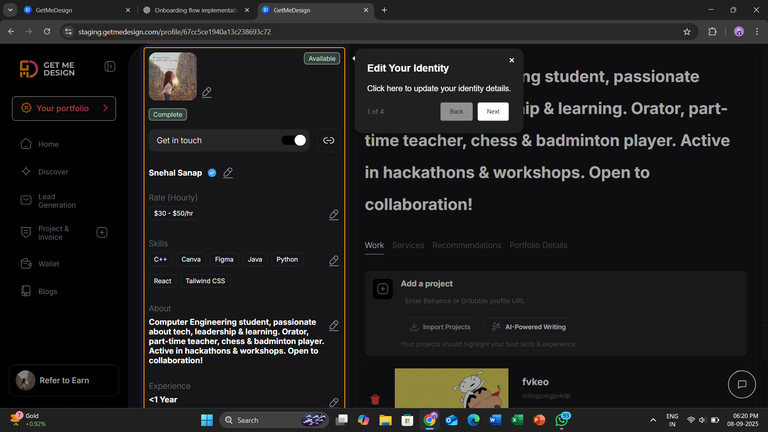This screenshot has width=768, height=432.
Task: Open the chat support bubble icon
Action: [742, 384]
